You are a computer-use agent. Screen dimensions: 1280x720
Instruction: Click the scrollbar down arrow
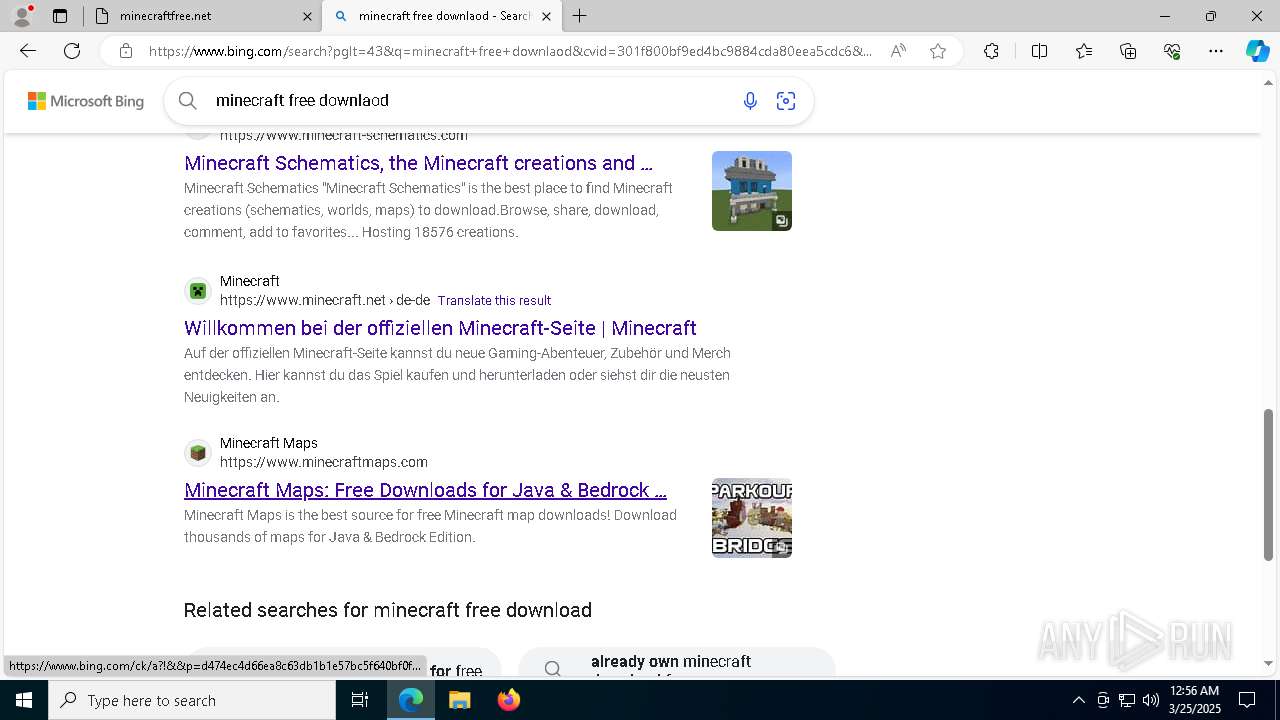(1268, 663)
